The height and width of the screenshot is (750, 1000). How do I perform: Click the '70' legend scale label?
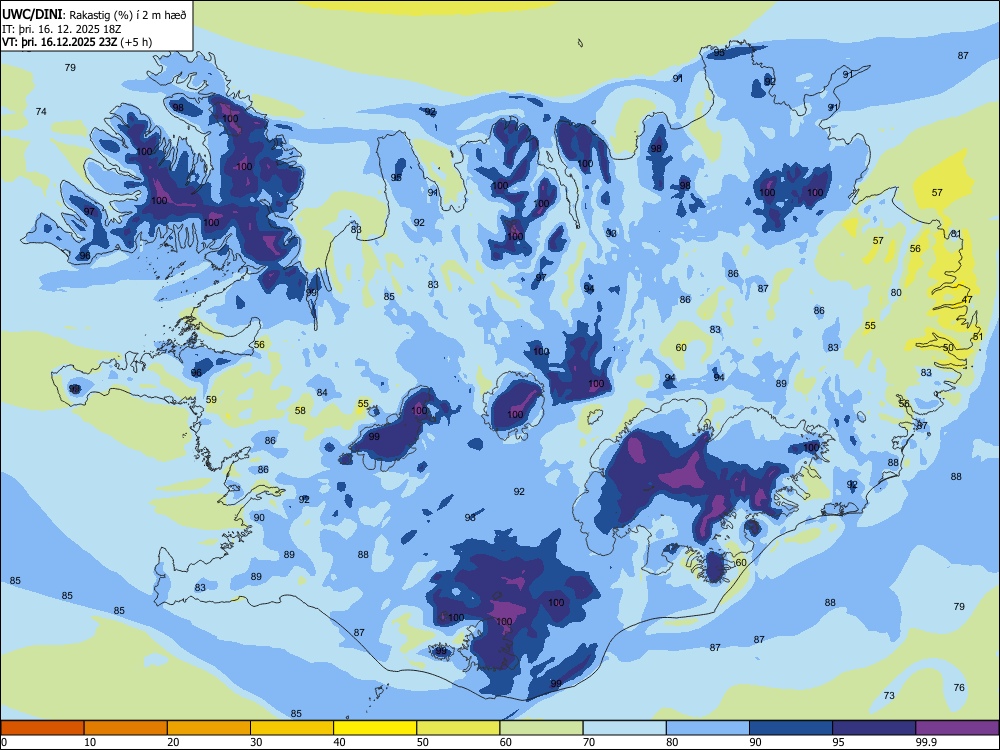589,742
